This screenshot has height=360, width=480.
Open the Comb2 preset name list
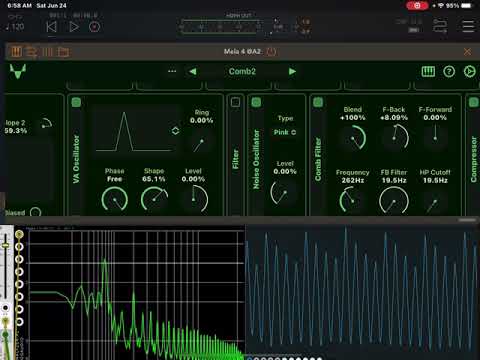[242, 71]
